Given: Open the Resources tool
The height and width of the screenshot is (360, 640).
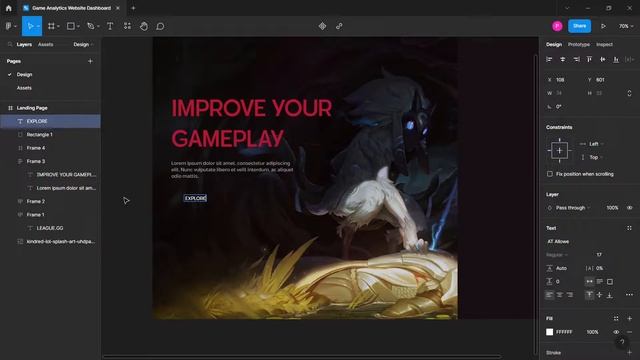Looking at the screenshot, I should 127,26.
